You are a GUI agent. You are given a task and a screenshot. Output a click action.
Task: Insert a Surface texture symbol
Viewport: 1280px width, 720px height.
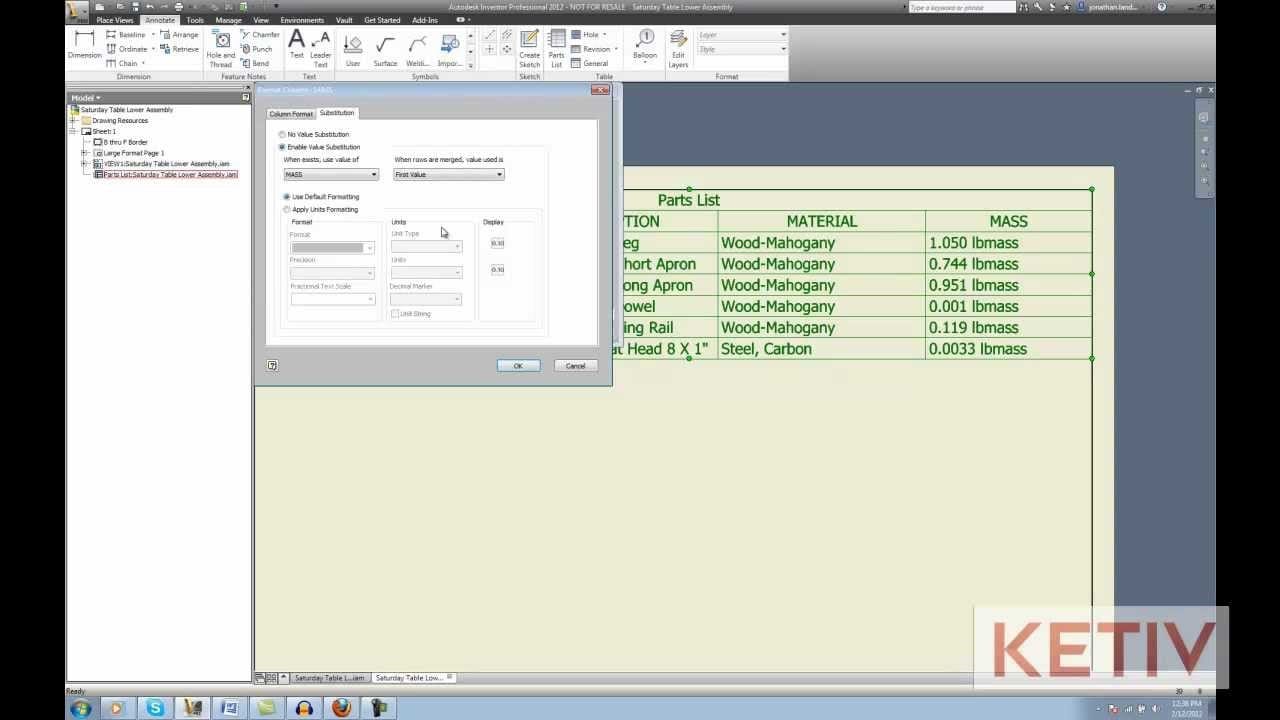click(385, 50)
